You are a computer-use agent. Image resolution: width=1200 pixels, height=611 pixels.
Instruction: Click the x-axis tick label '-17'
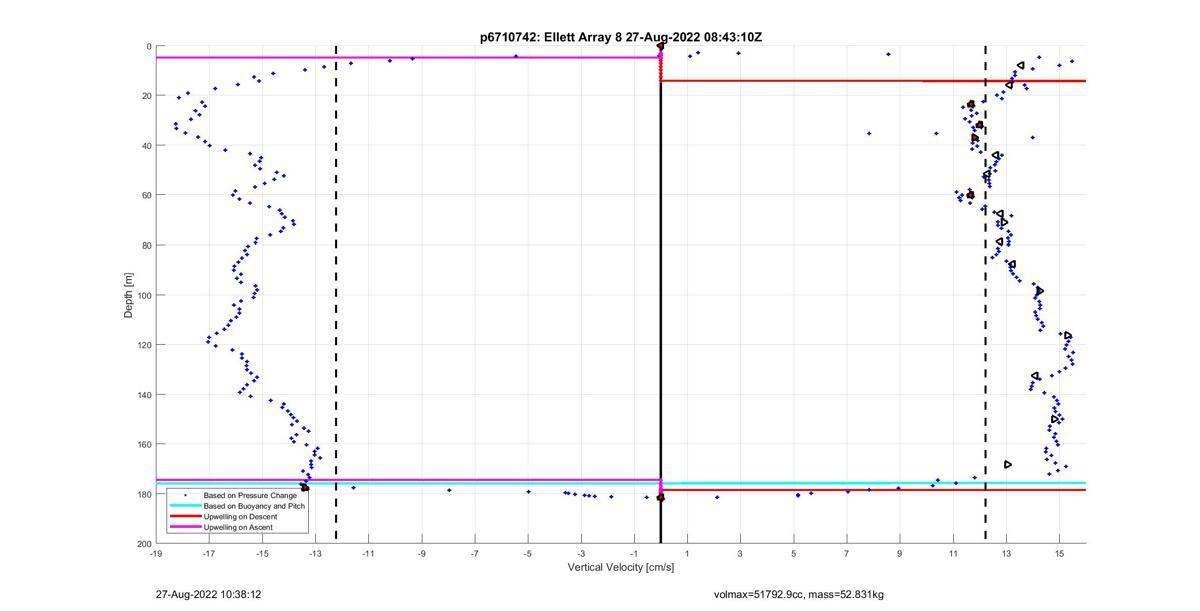[209, 553]
